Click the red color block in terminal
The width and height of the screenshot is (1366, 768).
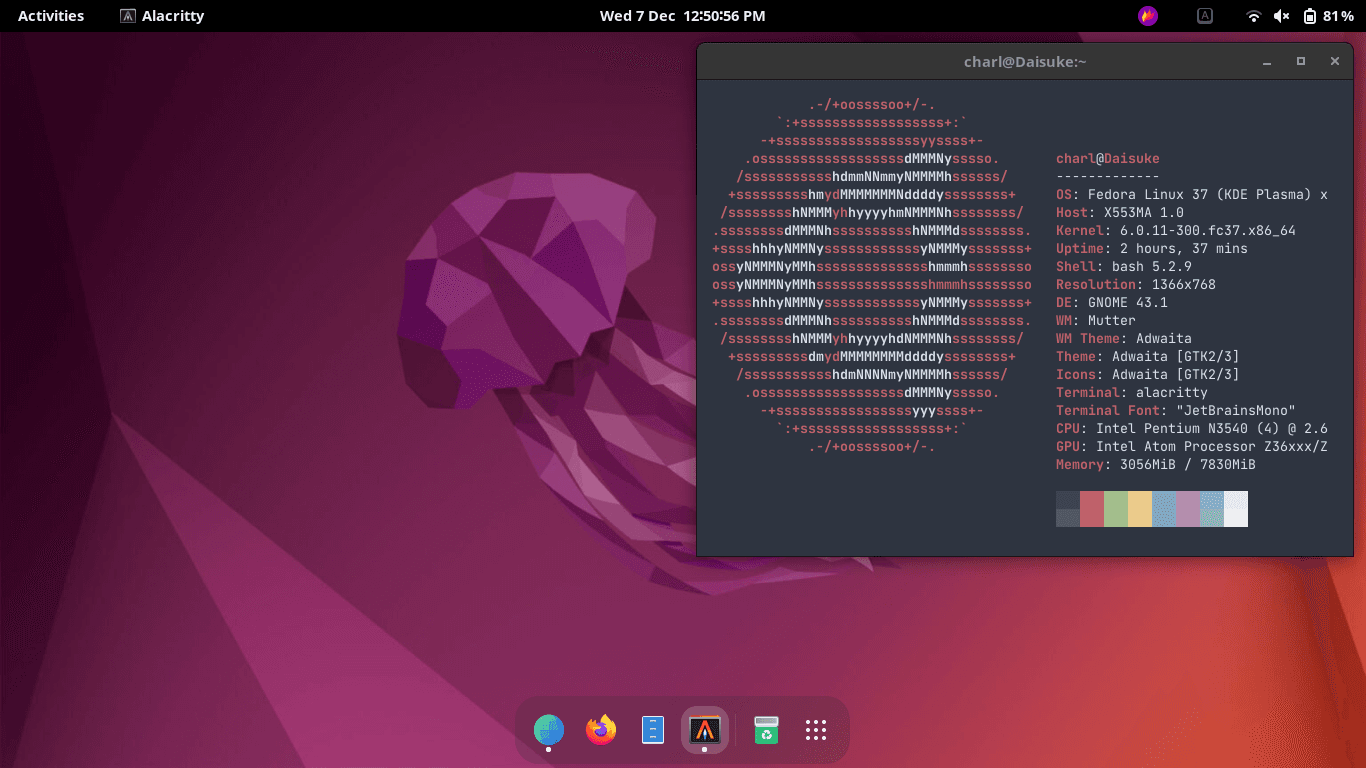pyautogui.click(x=1092, y=509)
